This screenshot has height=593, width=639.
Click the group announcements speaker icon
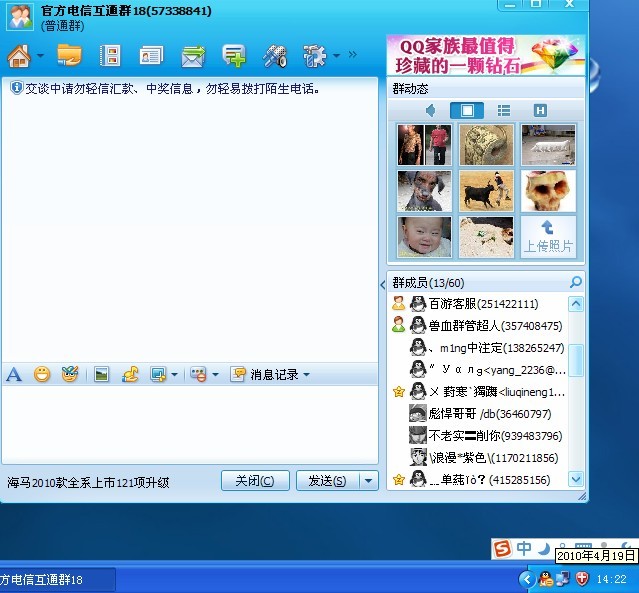(x=430, y=110)
